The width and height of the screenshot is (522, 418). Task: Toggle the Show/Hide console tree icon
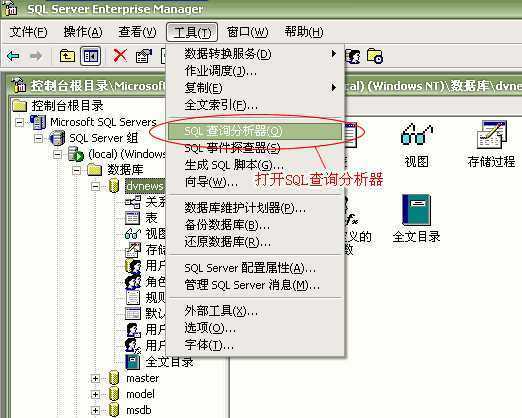coord(90,56)
